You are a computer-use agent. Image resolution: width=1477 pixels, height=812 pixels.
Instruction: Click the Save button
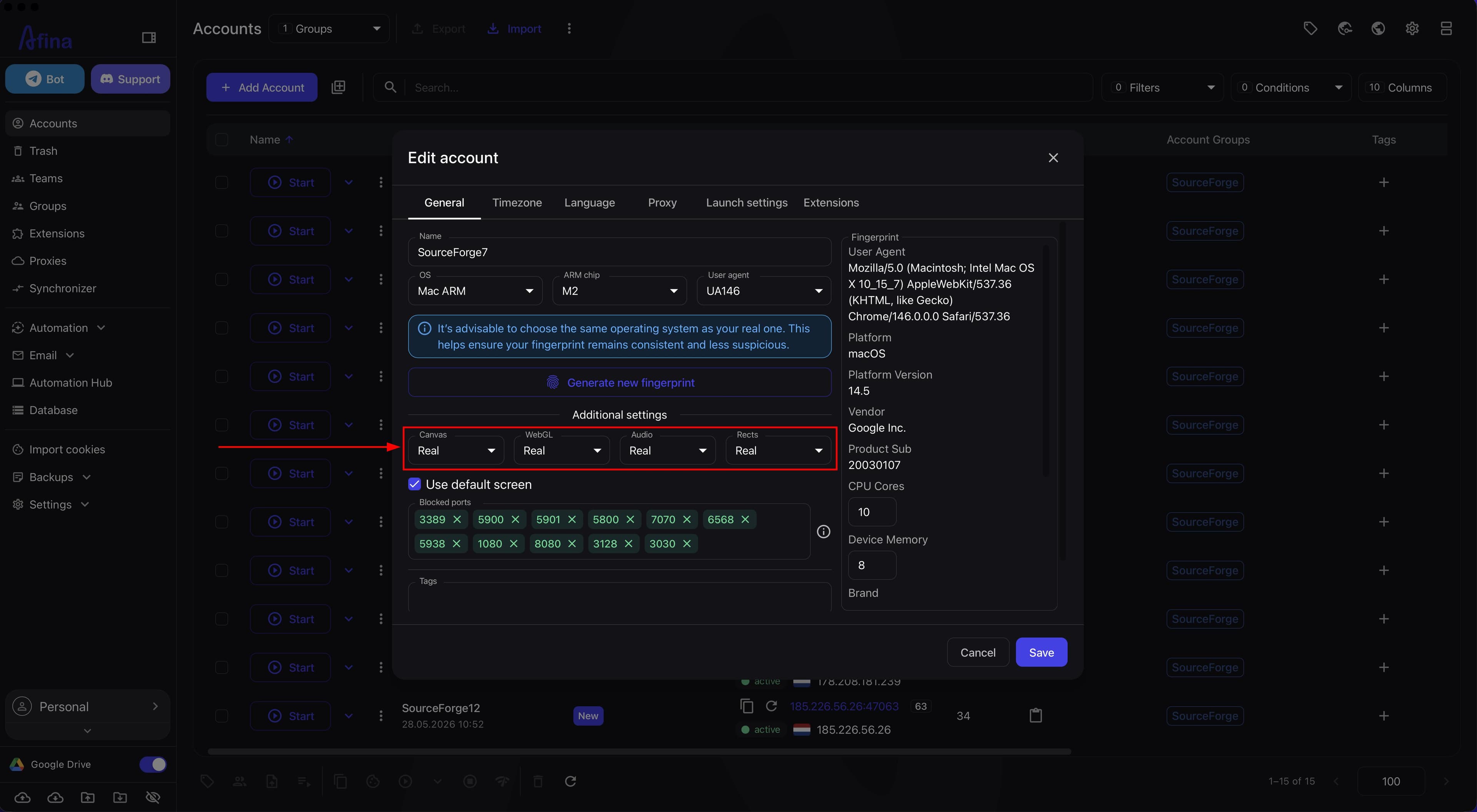pyautogui.click(x=1041, y=652)
